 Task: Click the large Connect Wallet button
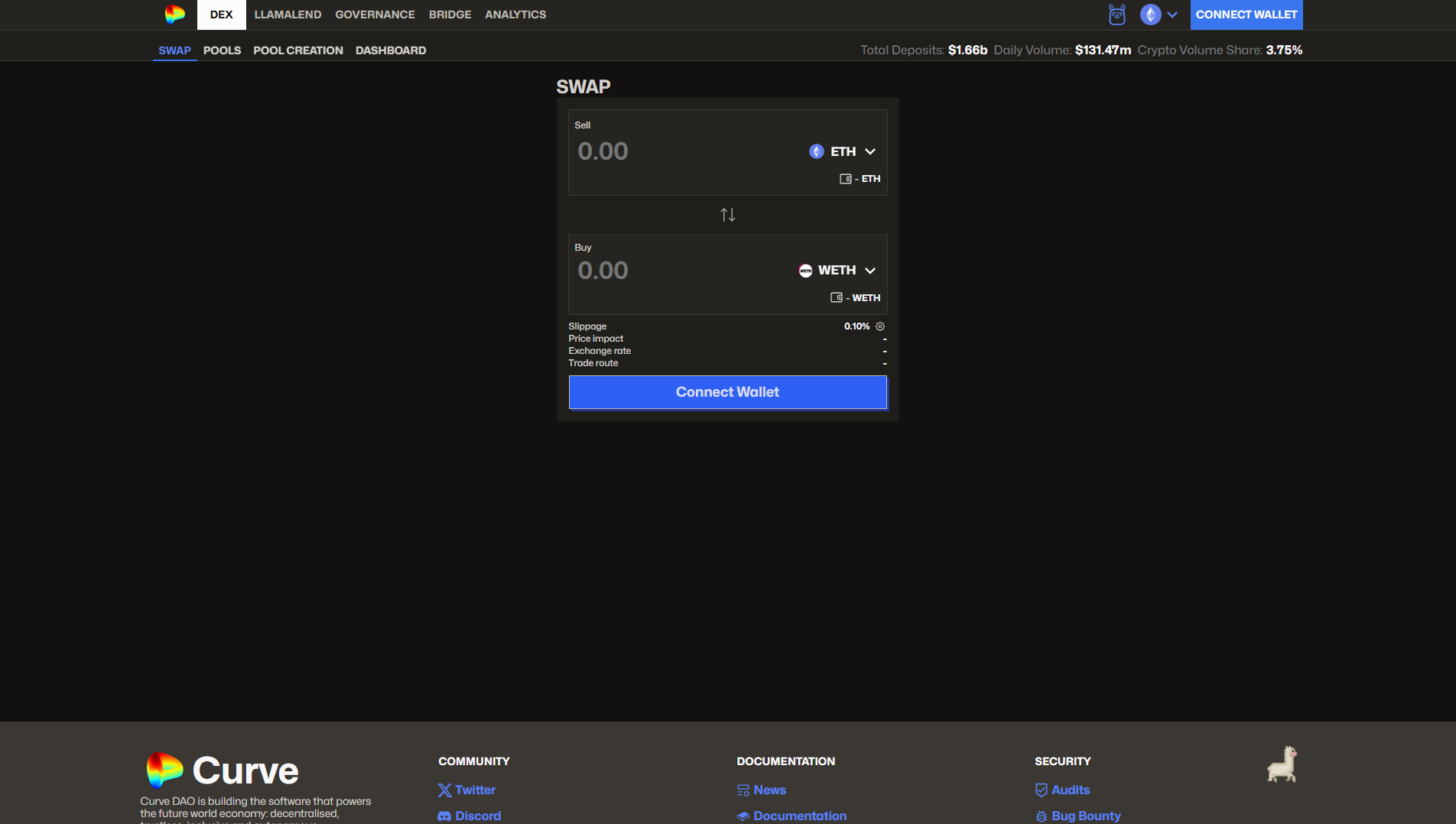tap(728, 392)
